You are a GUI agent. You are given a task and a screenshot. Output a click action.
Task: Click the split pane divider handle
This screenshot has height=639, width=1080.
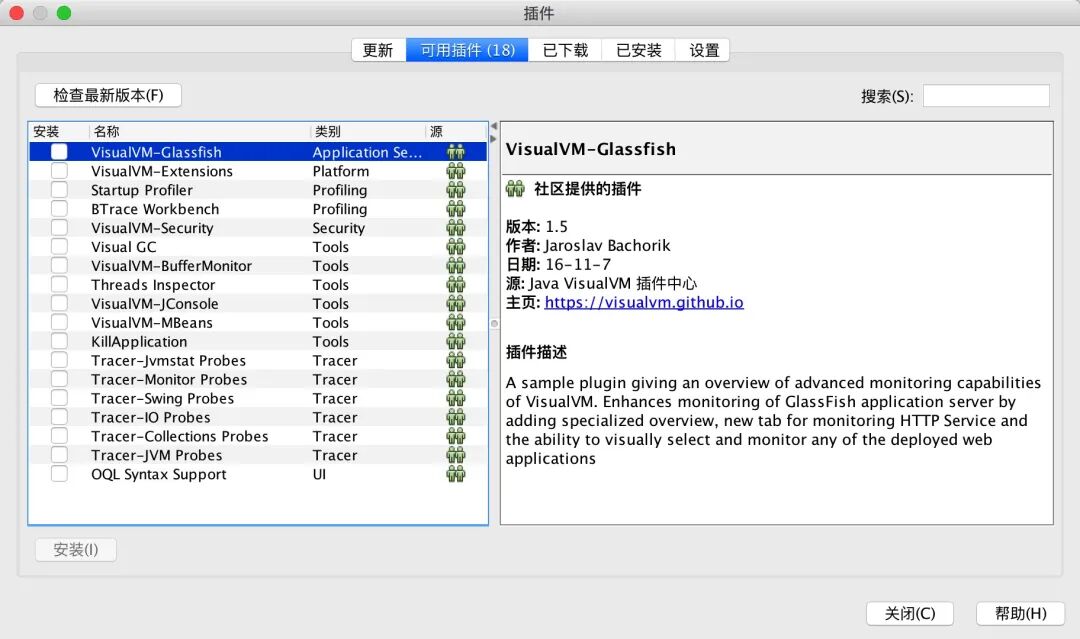coord(494,324)
